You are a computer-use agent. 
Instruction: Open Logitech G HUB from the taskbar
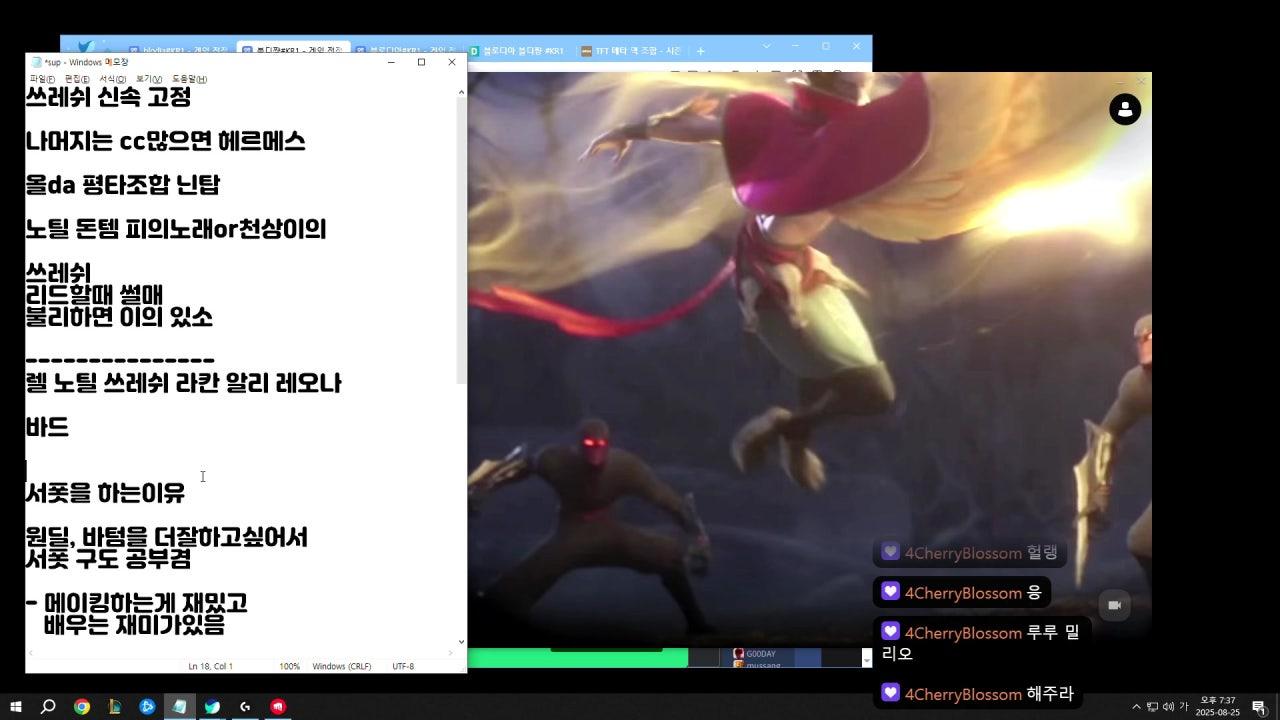[245, 707]
